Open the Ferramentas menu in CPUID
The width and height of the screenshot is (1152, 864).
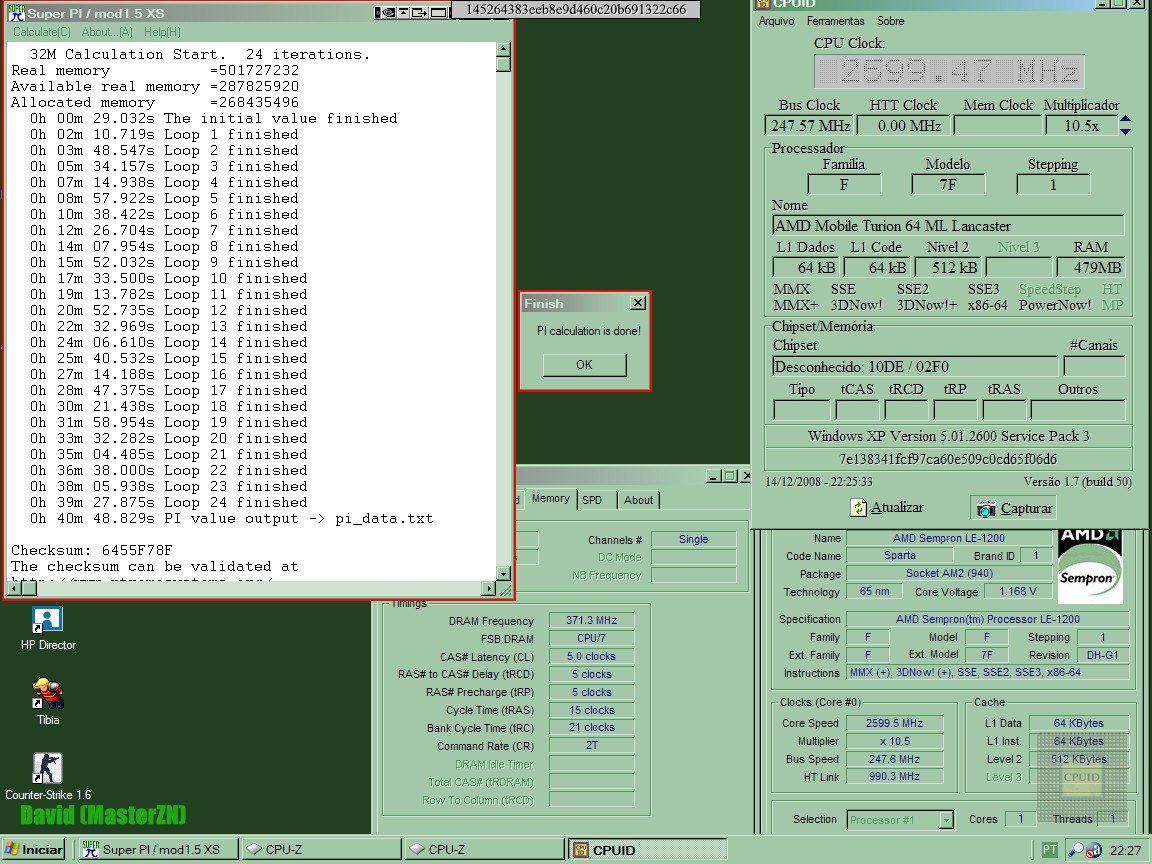835,21
